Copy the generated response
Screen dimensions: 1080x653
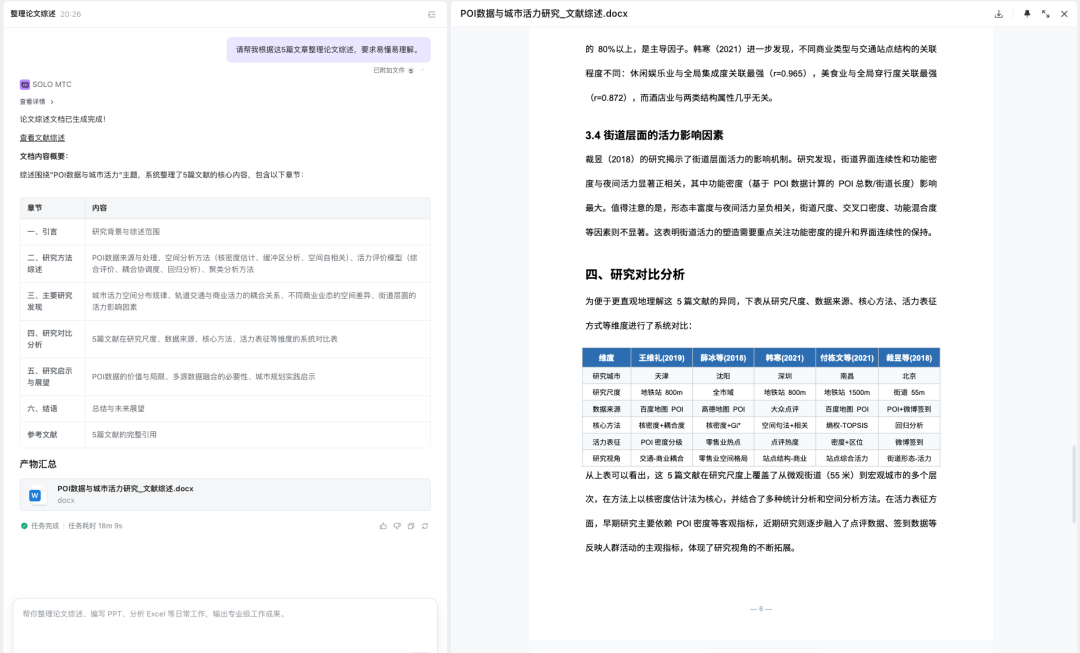[x=410, y=526]
